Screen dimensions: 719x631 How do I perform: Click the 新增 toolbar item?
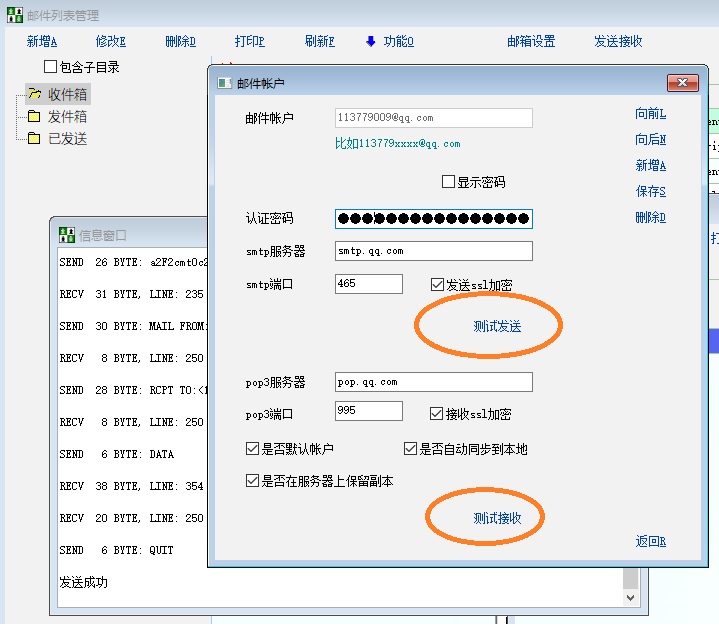(42, 42)
